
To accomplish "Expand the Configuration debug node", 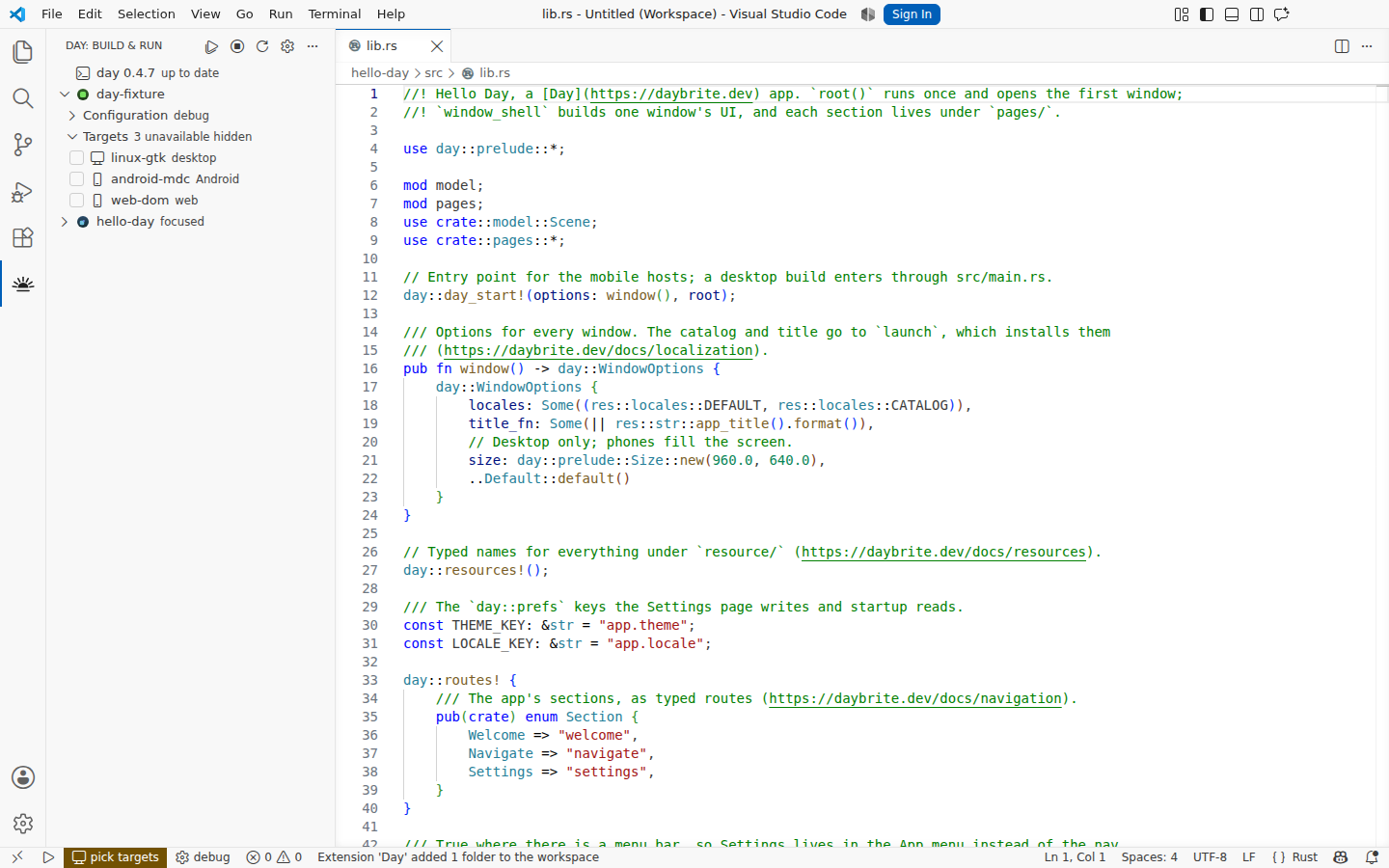I will click(72, 116).
